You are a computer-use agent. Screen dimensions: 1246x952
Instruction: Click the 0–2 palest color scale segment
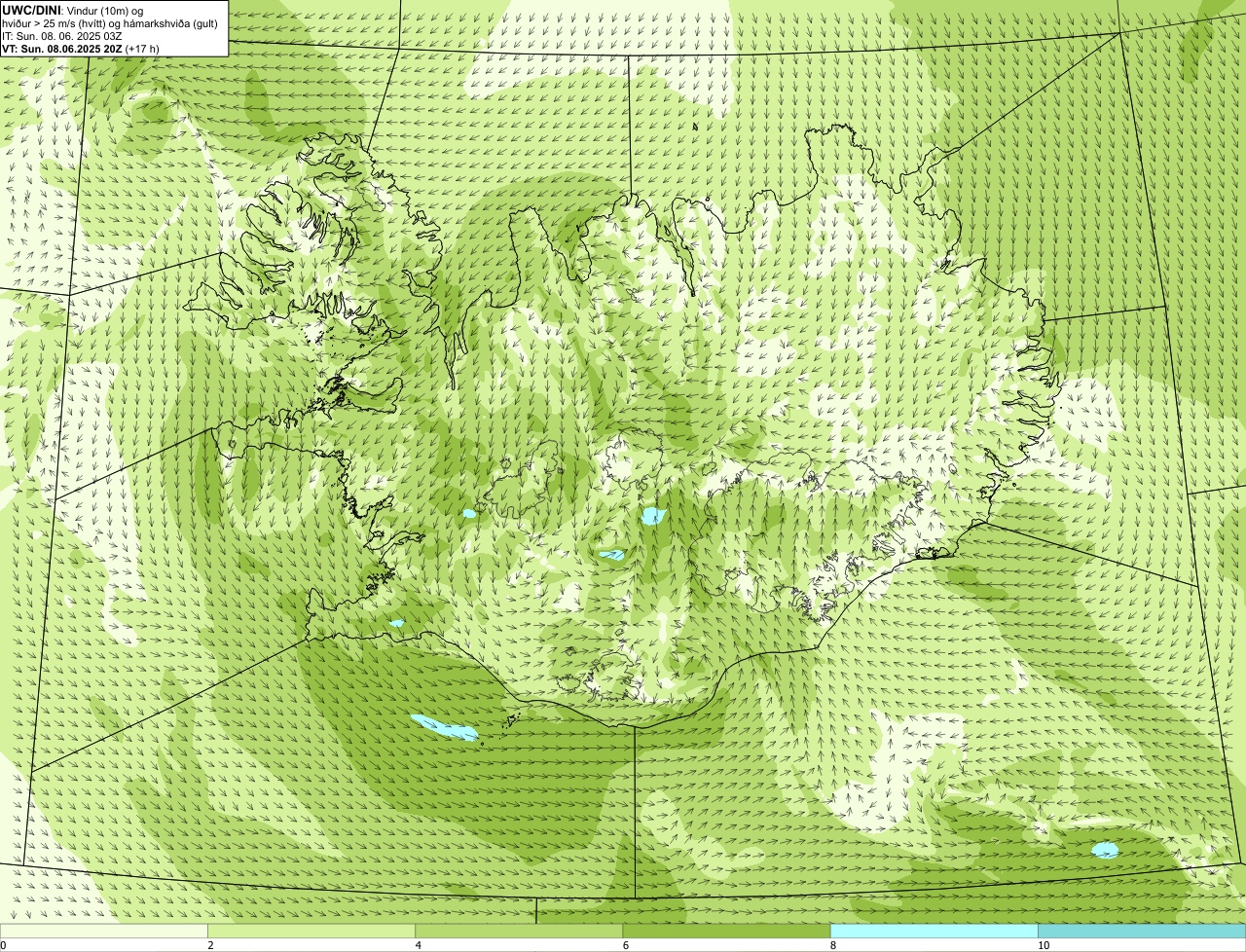click(x=103, y=932)
